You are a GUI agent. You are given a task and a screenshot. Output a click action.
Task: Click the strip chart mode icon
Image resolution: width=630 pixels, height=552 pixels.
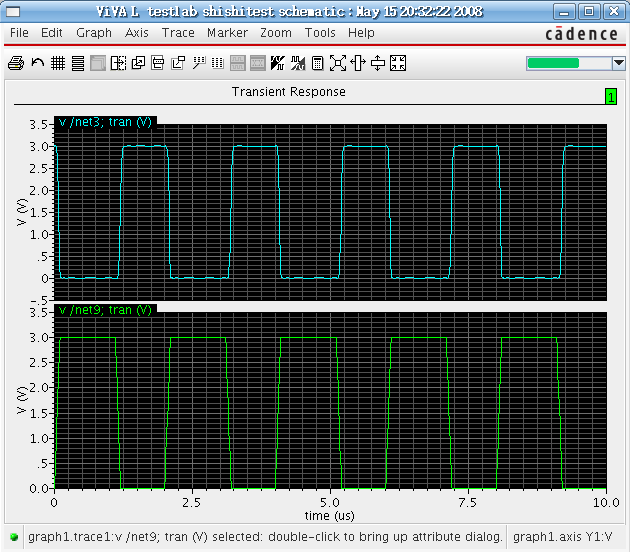[x=78, y=63]
